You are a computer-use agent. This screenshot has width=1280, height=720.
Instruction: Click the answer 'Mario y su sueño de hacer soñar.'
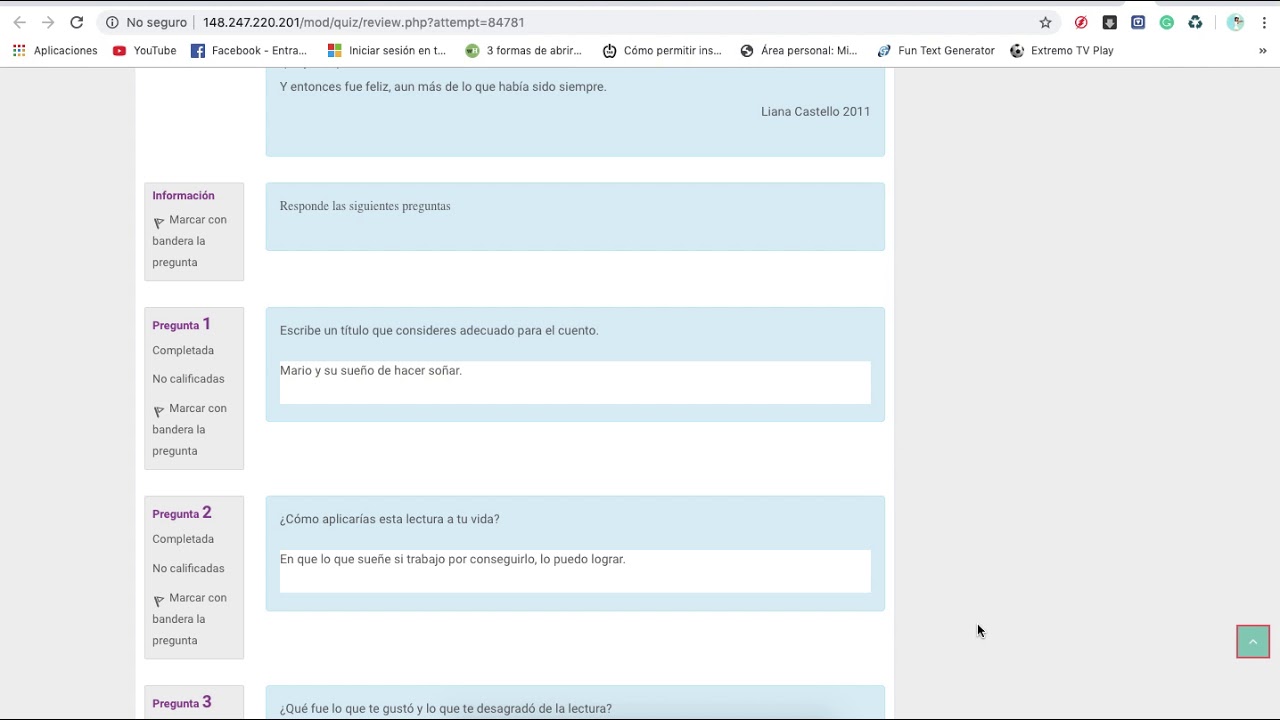coord(371,371)
